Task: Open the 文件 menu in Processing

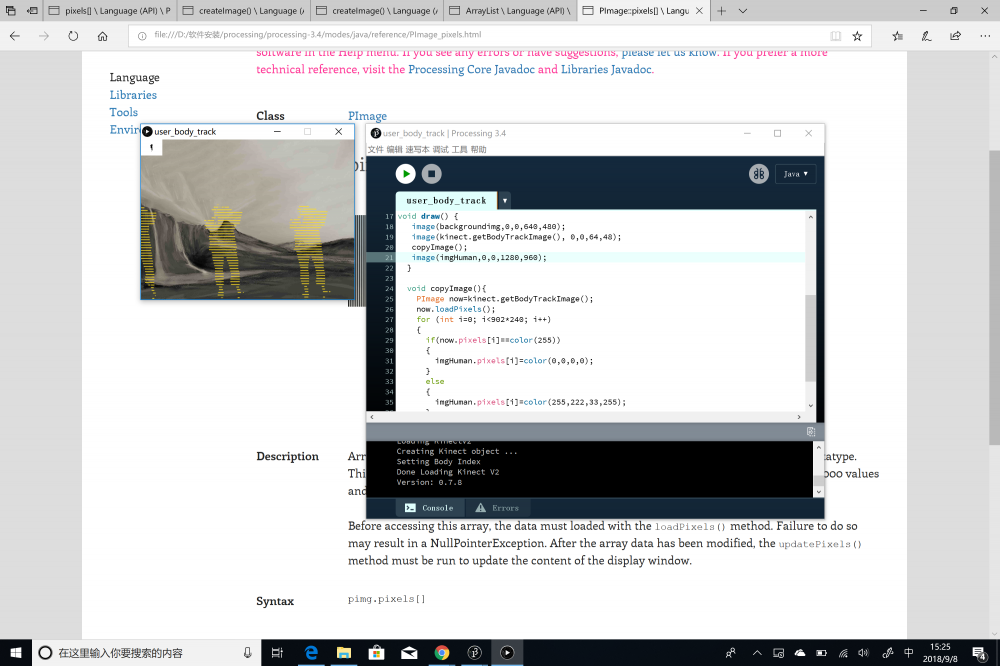Action: 376,149
